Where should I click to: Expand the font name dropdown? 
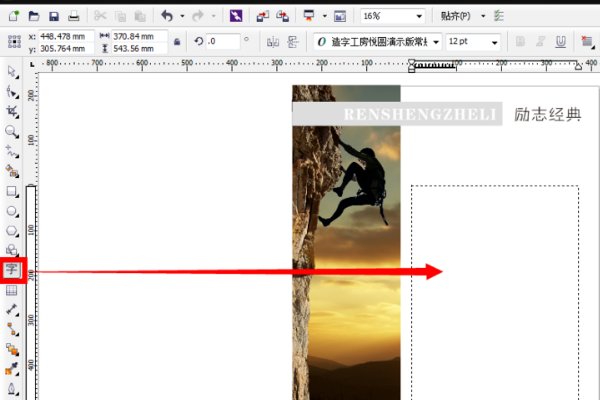[x=436, y=42]
